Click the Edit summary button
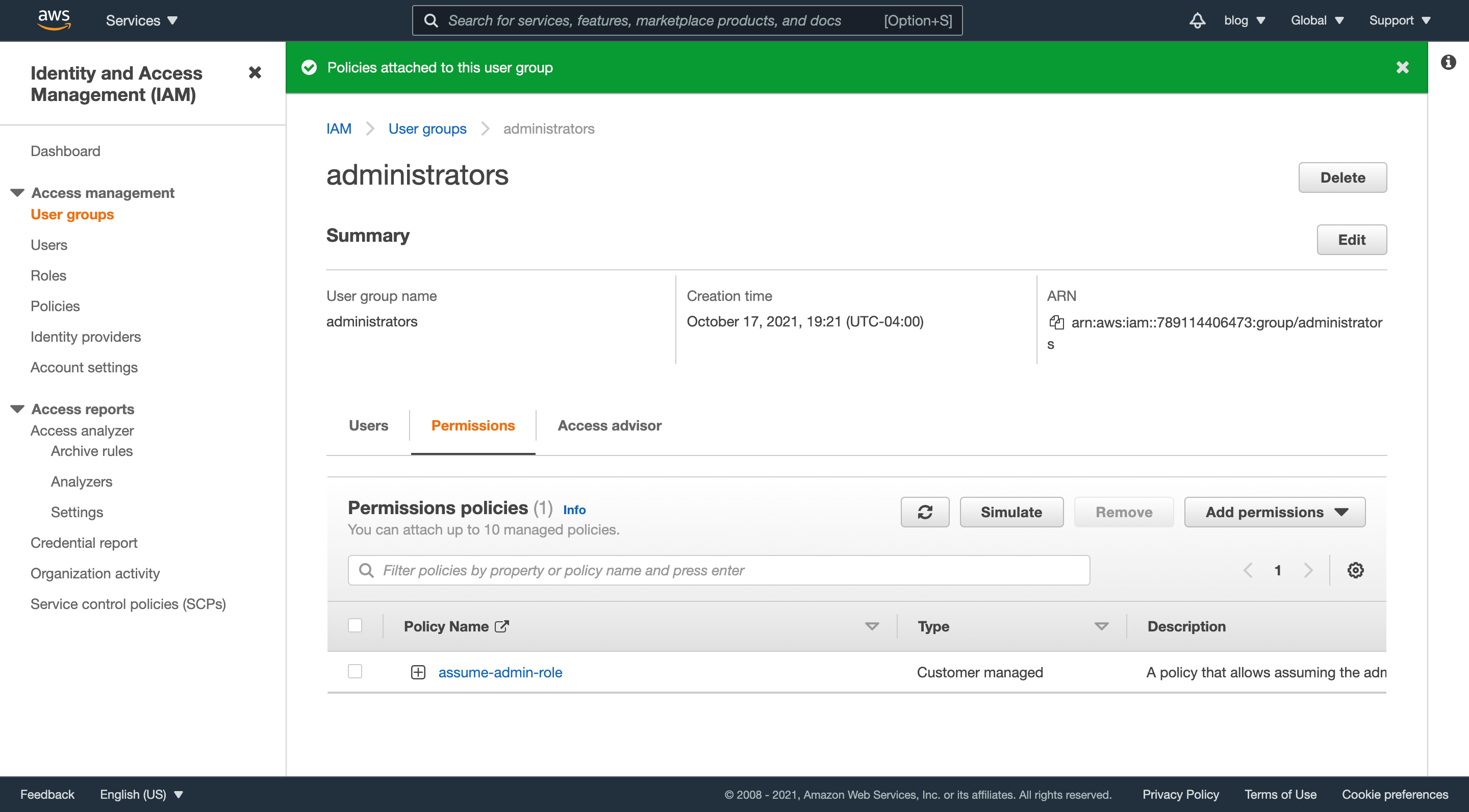Screen dimensions: 1469x812 click(1352, 240)
